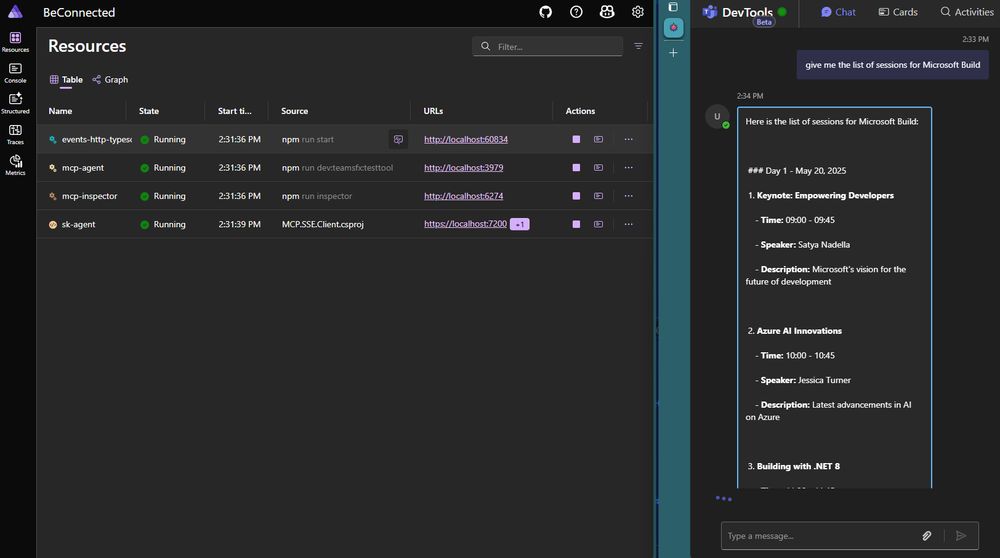Switch to the Graph view tab

pos(110,80)
